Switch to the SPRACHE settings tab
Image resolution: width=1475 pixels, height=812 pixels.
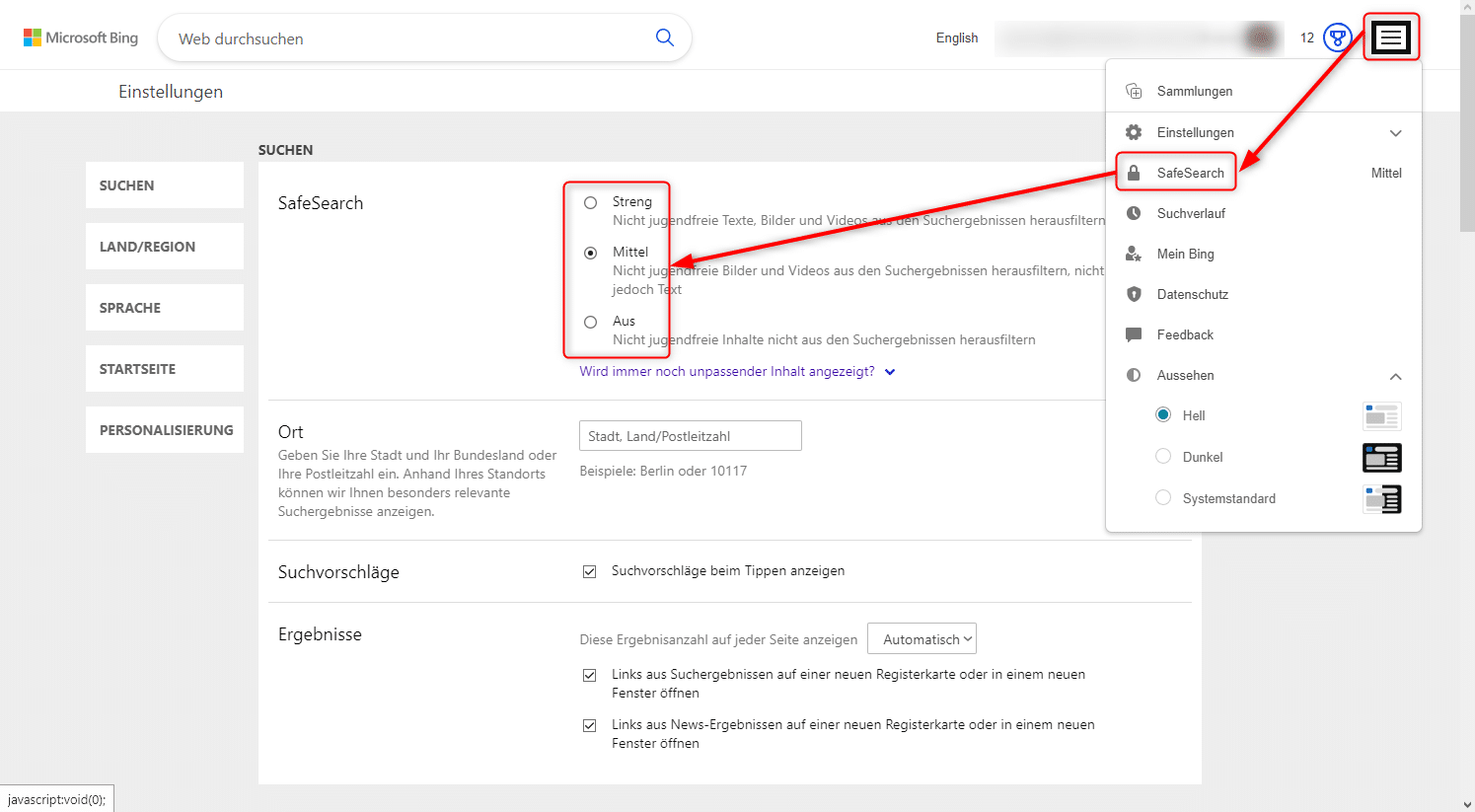pyautogui.click(x=164, y=307)
